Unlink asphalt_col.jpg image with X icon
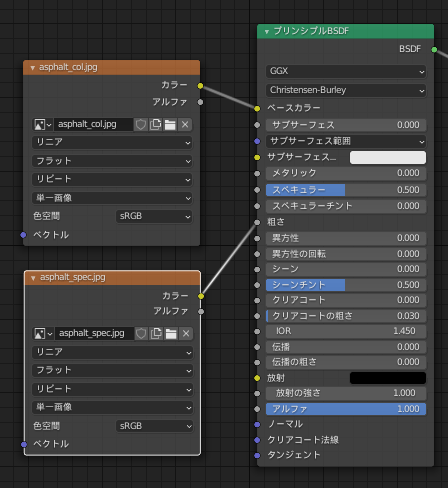 click(185, 125)
